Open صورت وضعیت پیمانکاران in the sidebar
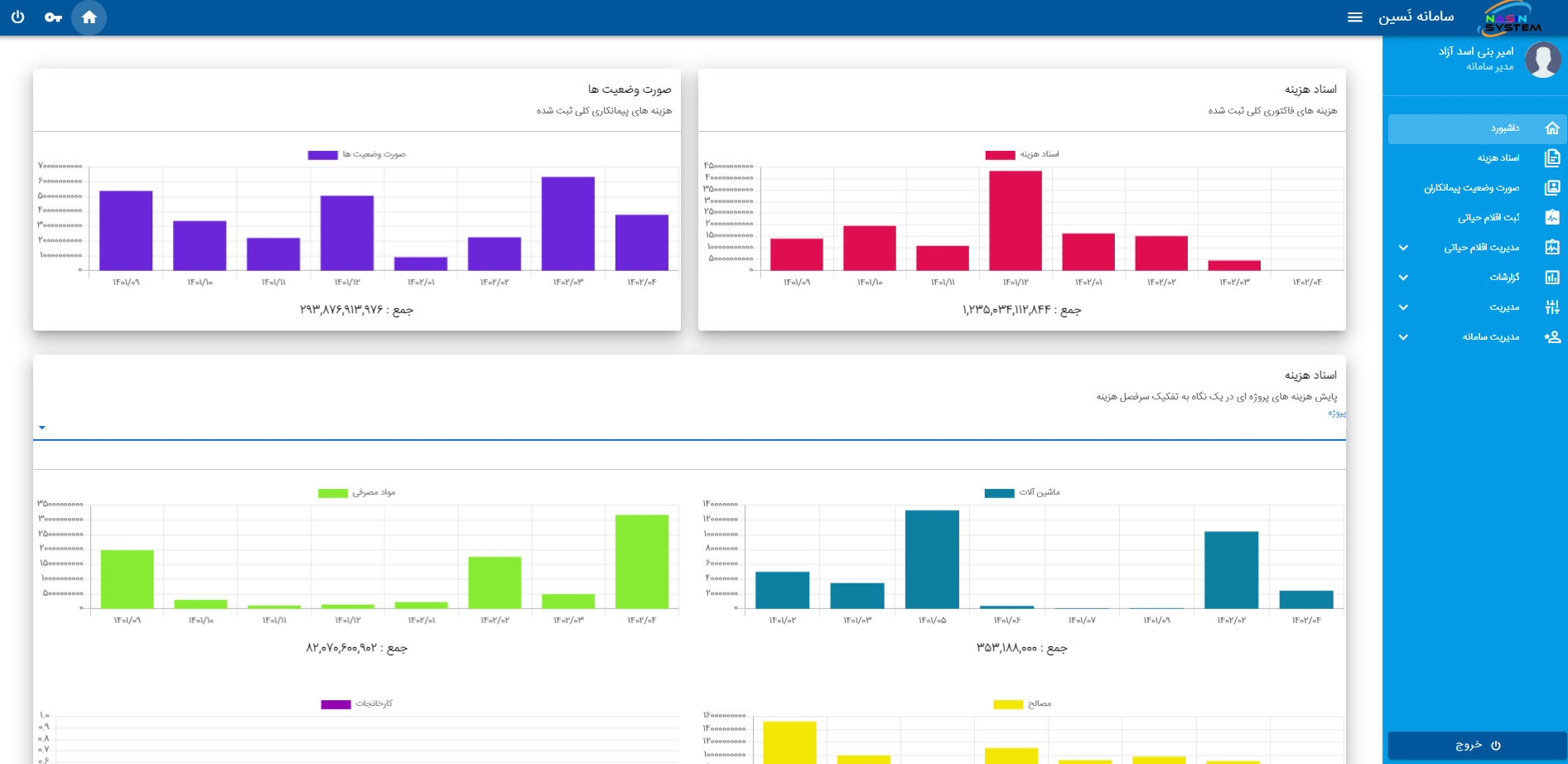The image size is (1568, 764). 1477,188
